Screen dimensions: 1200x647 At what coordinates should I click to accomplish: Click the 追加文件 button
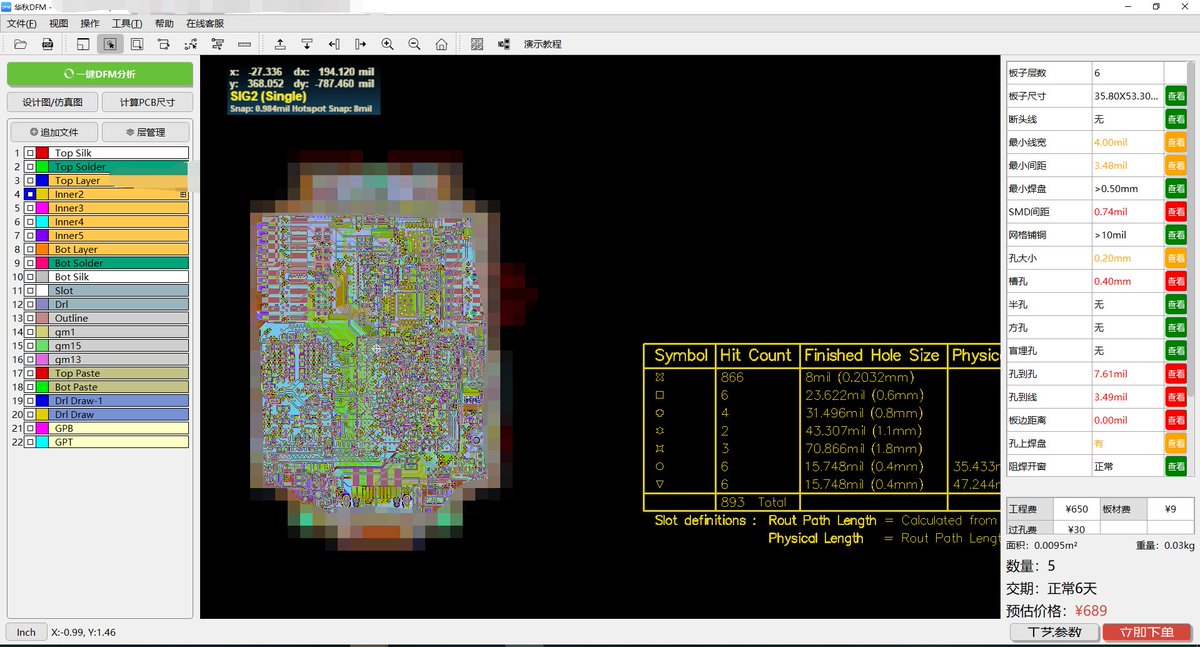coord(54,132)
